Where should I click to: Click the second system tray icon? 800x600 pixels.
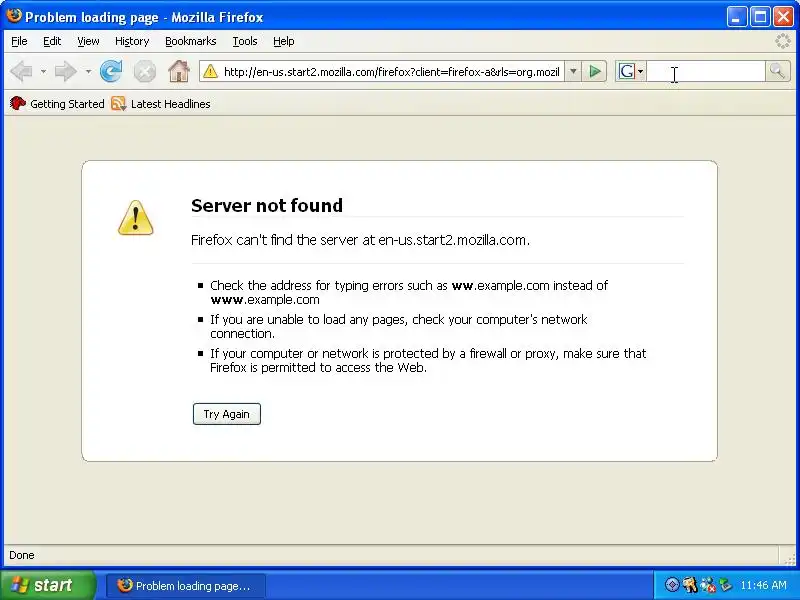690,585
